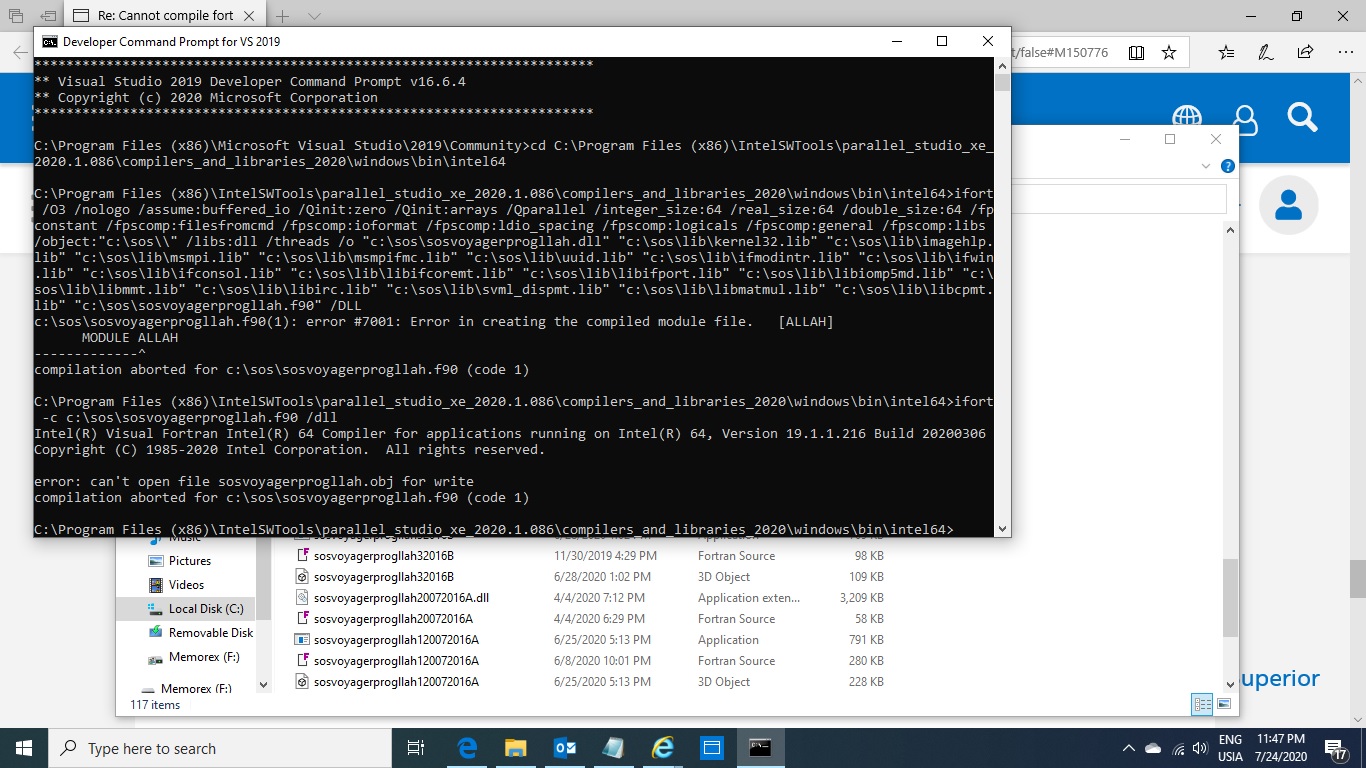Click the taskbar search box

[219, 748]
